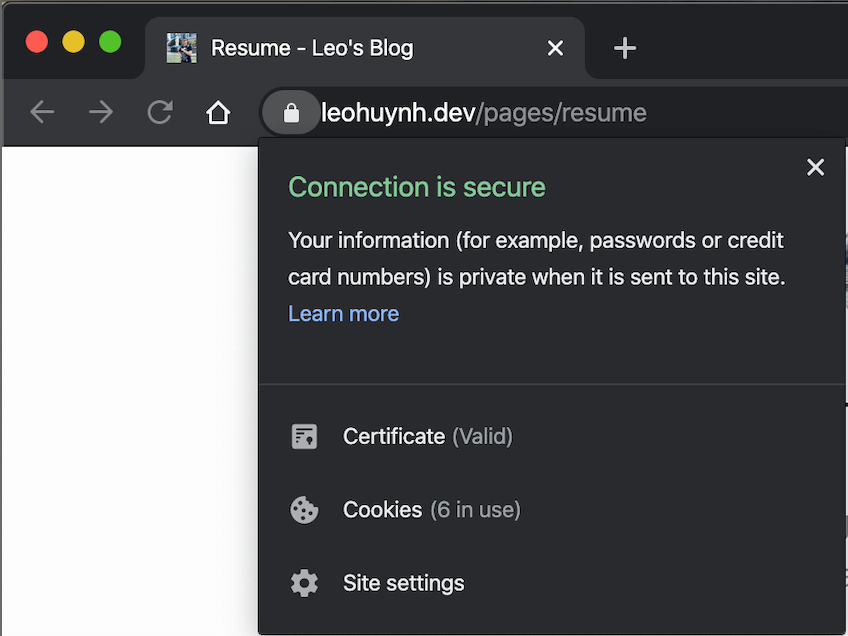Click the gear icon for site settings

point(304,583)
